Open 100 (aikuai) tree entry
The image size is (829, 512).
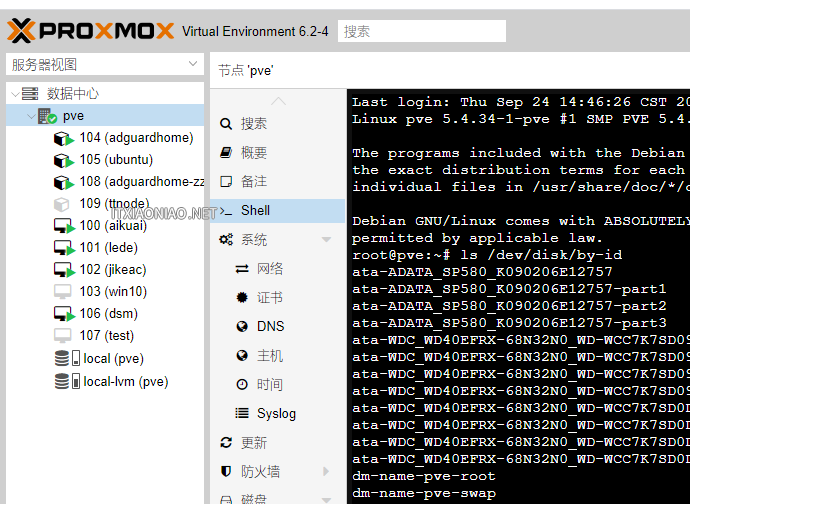[x=113, y=226]
